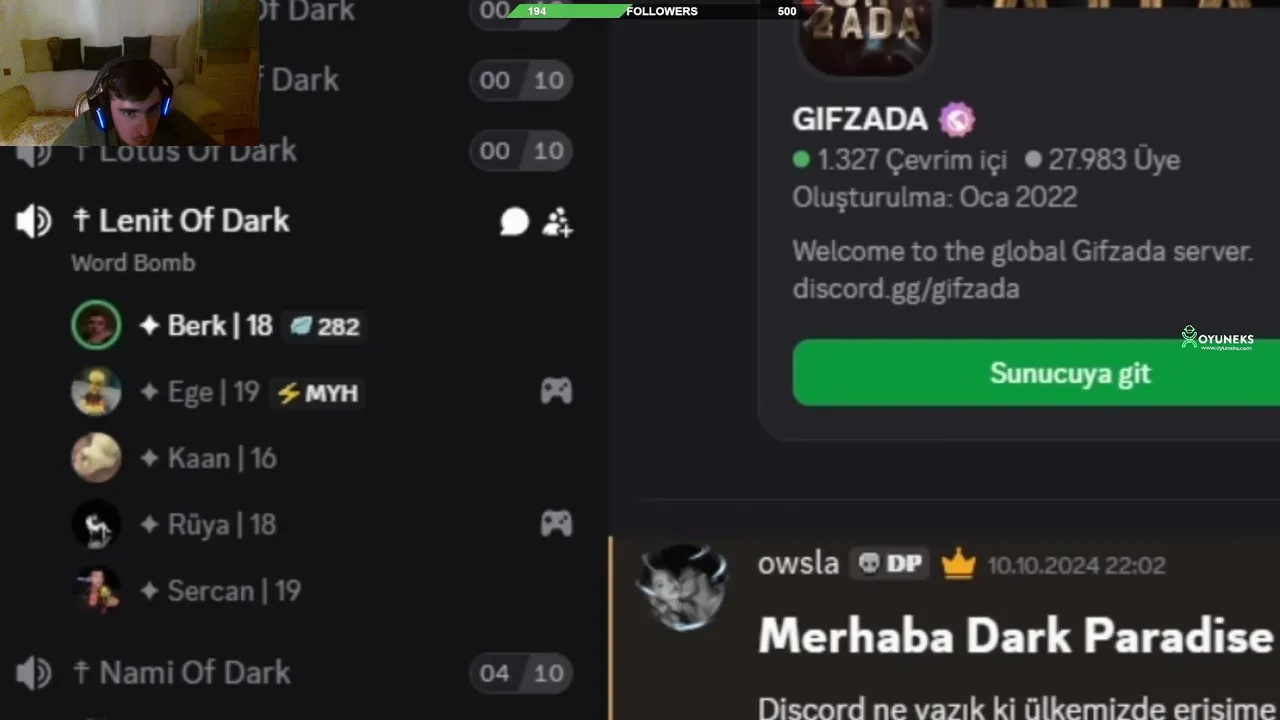1280x720 pixels.
Task: Go to server with Sunucuya git button
Action: 1036,373
